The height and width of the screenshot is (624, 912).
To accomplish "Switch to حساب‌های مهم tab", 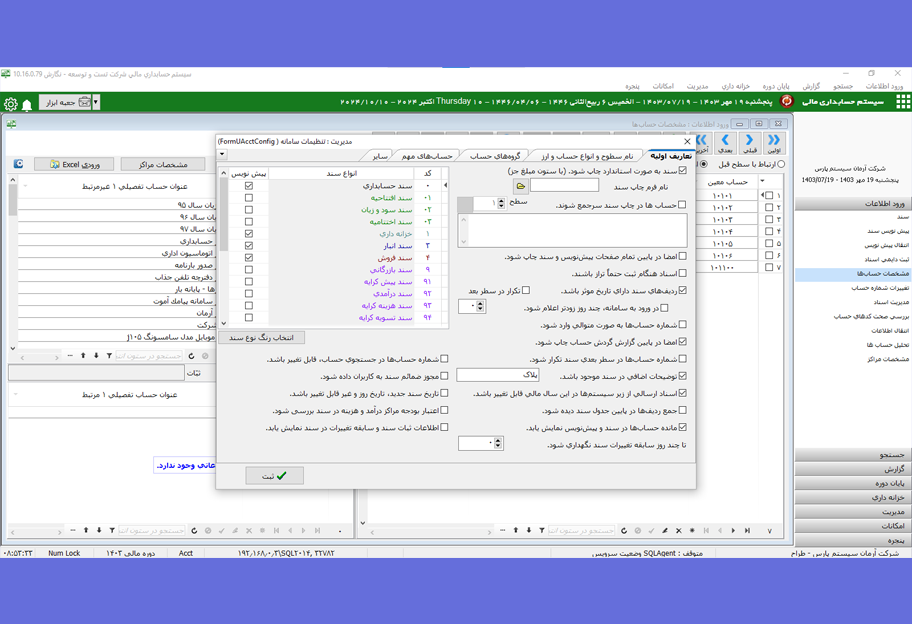I will tap(427, 156).
